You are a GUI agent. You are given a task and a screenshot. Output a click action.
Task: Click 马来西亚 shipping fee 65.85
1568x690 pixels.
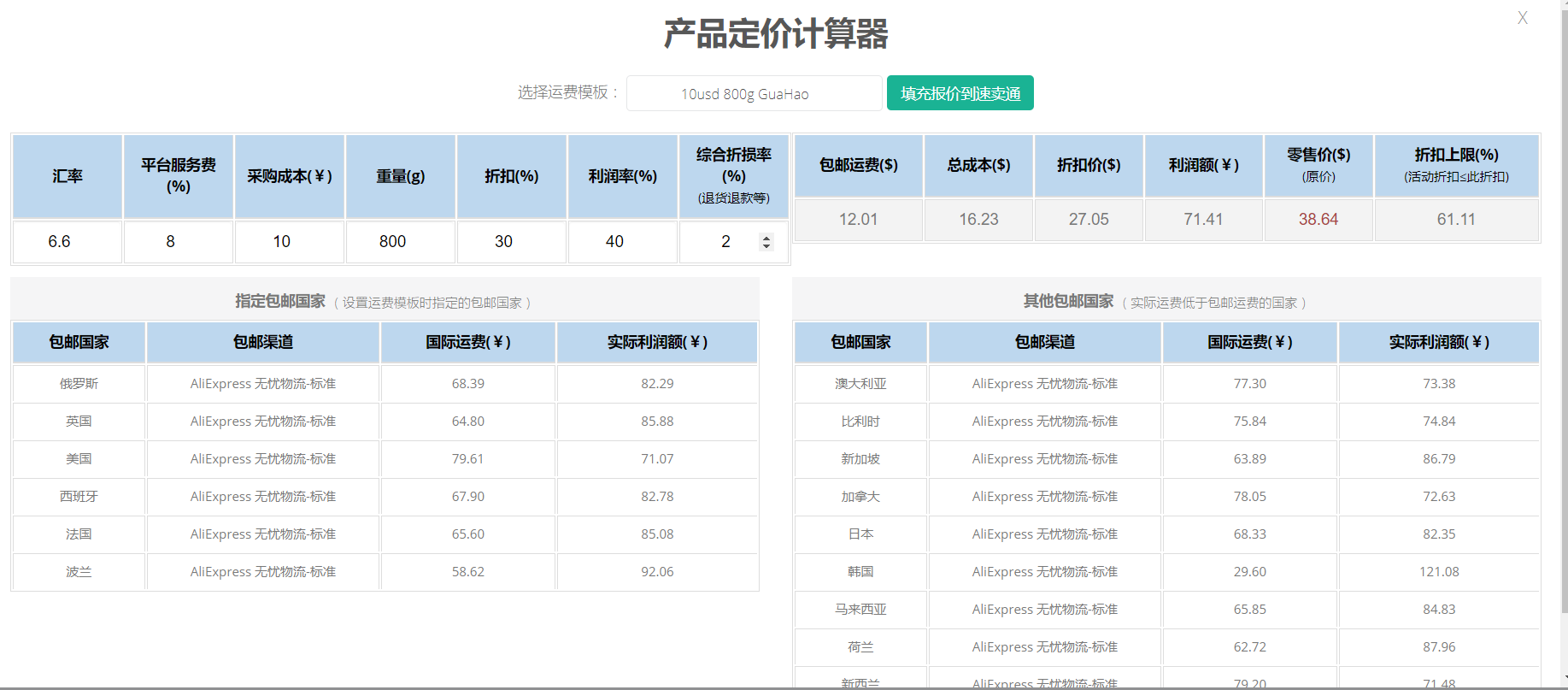(1249, 610)
